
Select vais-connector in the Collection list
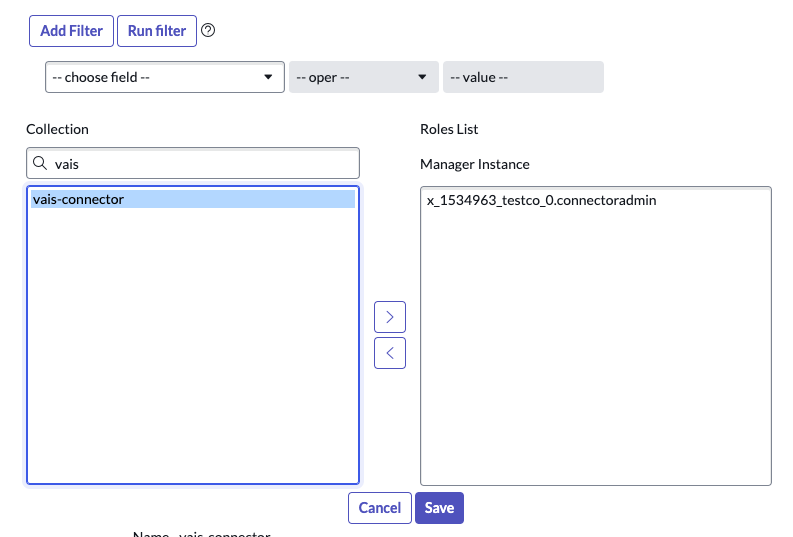click(x=79, y=199)
